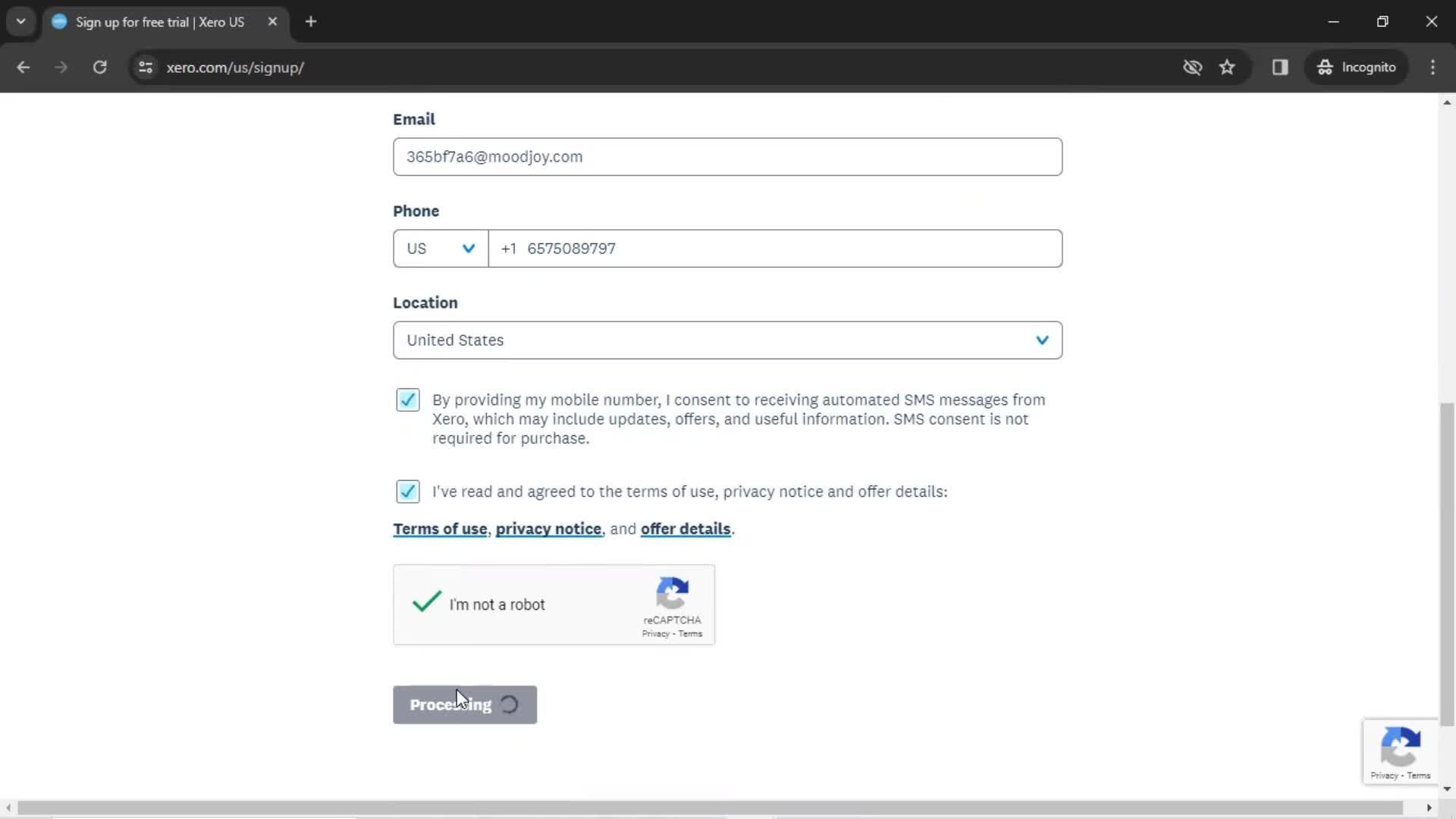Click the scroll right arrow
1456x819 pixels.
pos(1429,808)
